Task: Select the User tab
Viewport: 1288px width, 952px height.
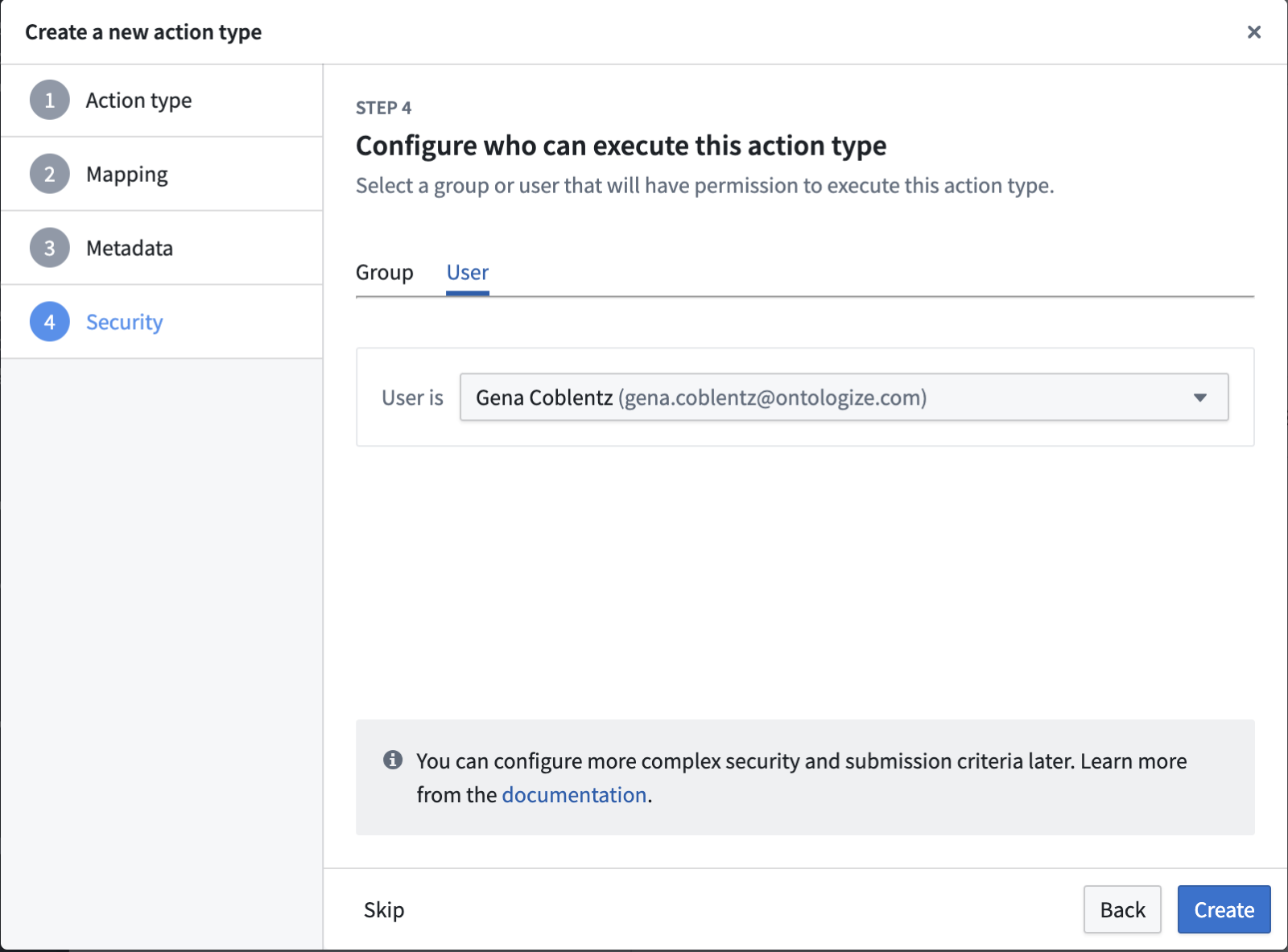Action: click(468, 273)
